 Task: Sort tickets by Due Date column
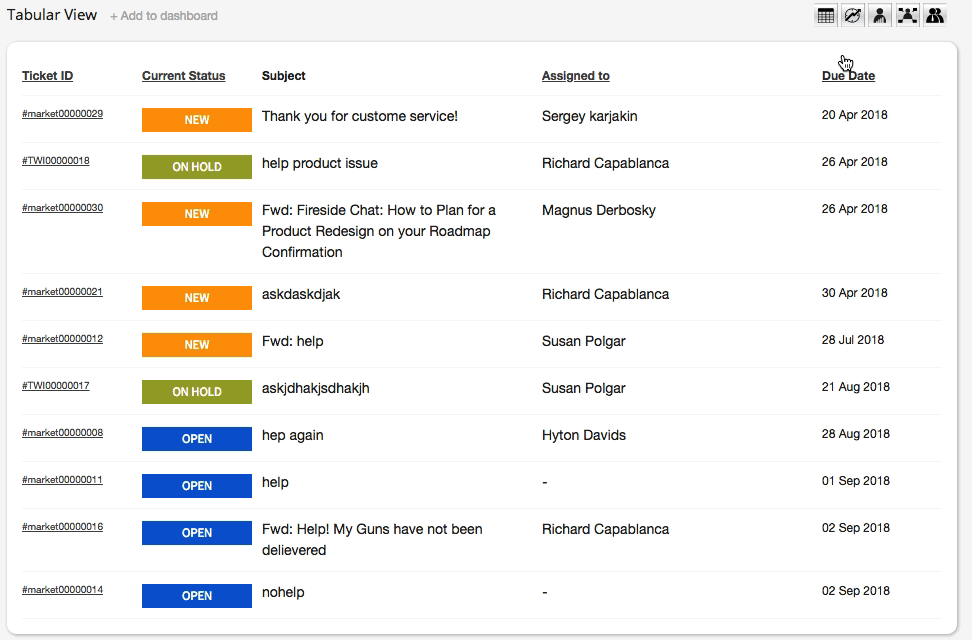tap(848, 75)
